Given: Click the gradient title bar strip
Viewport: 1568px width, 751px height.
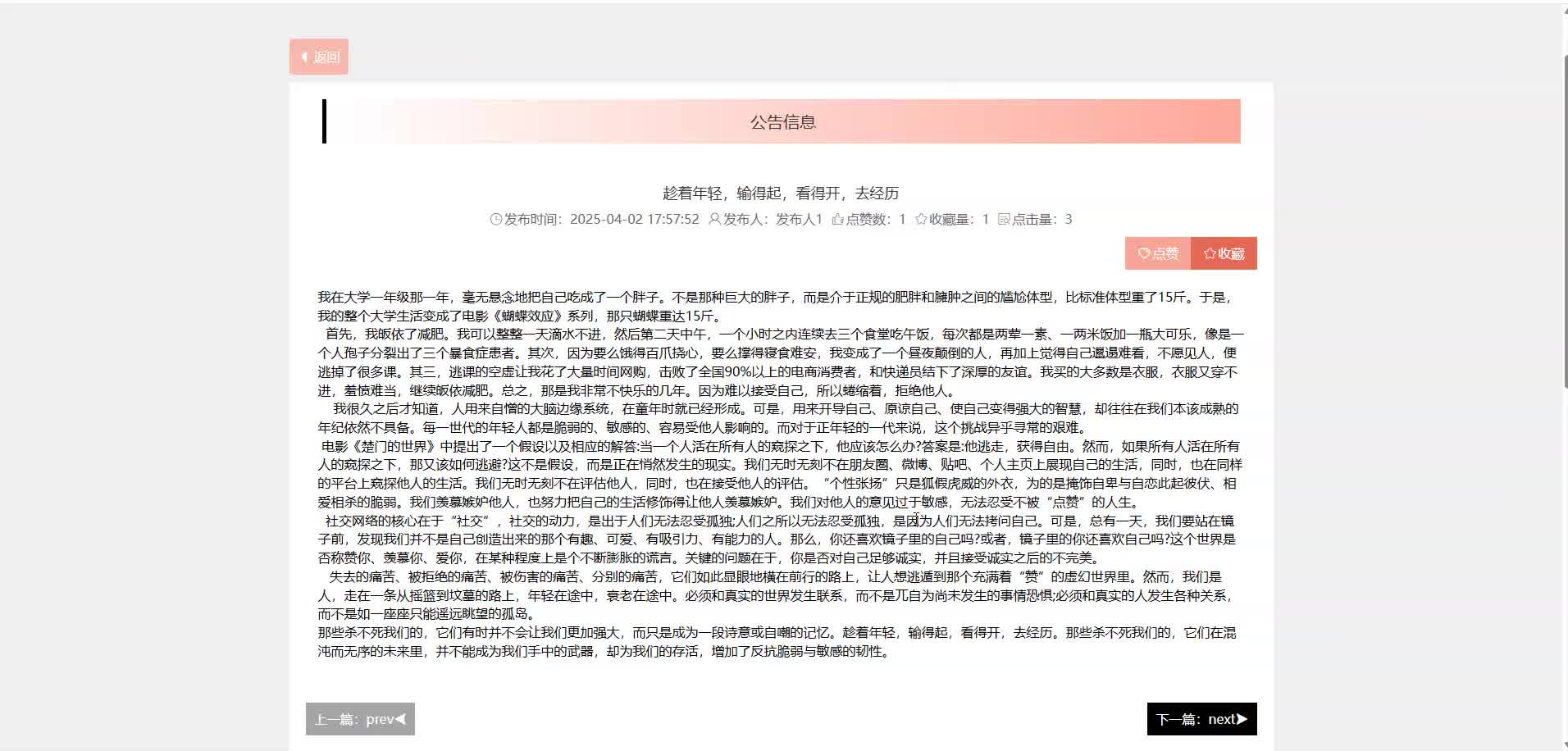Looking at the screenshot, I should click(x=984, y=121).
